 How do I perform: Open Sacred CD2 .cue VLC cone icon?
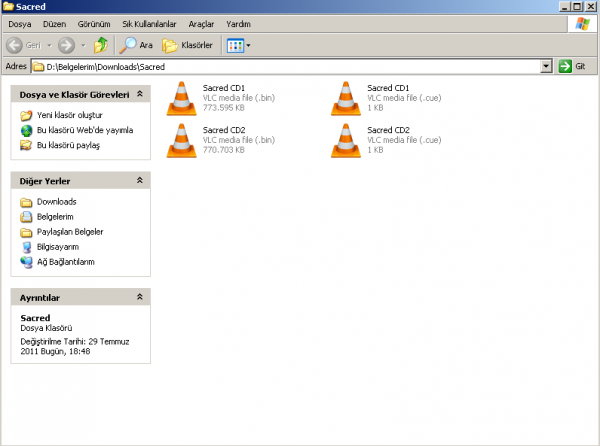(x=346, y=140)
